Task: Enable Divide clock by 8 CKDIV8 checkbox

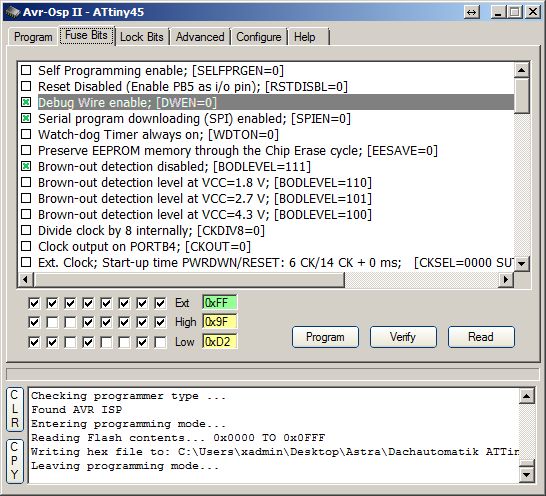Action: click(26, 230)
